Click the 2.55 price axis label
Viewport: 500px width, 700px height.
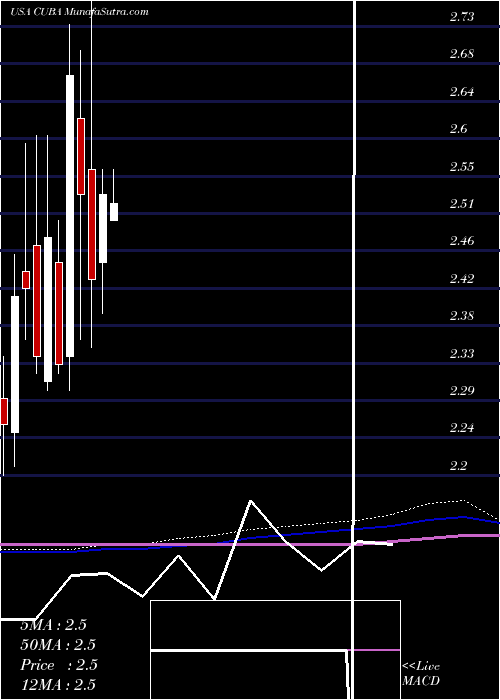pyautogui.click(x=462, y=167)
